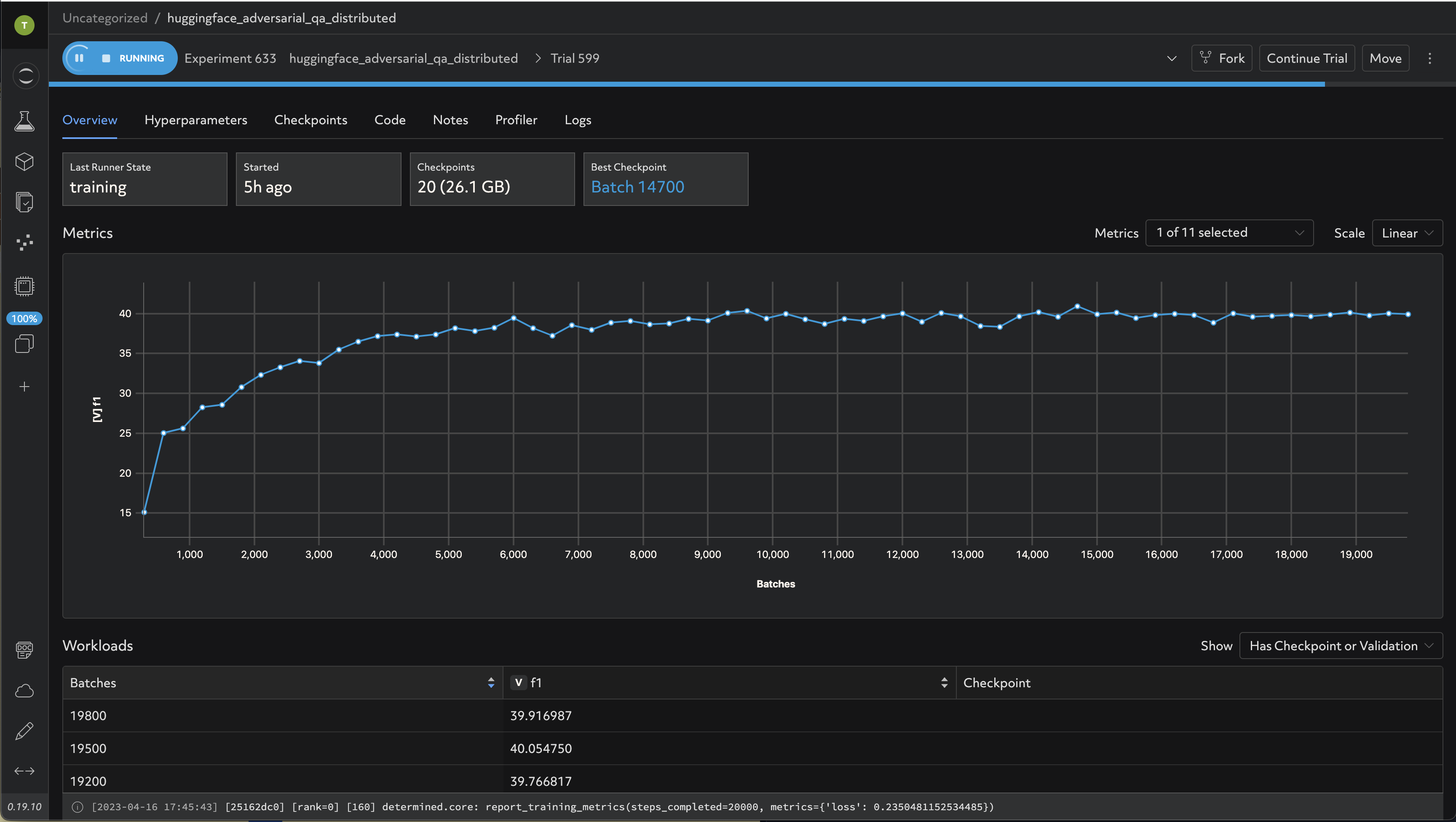The height and width of the screenshot is (822, 1456).
Task: Expand the 'Has Checkpoint or Validation' filter
Action: click(x=1340, y=646)
